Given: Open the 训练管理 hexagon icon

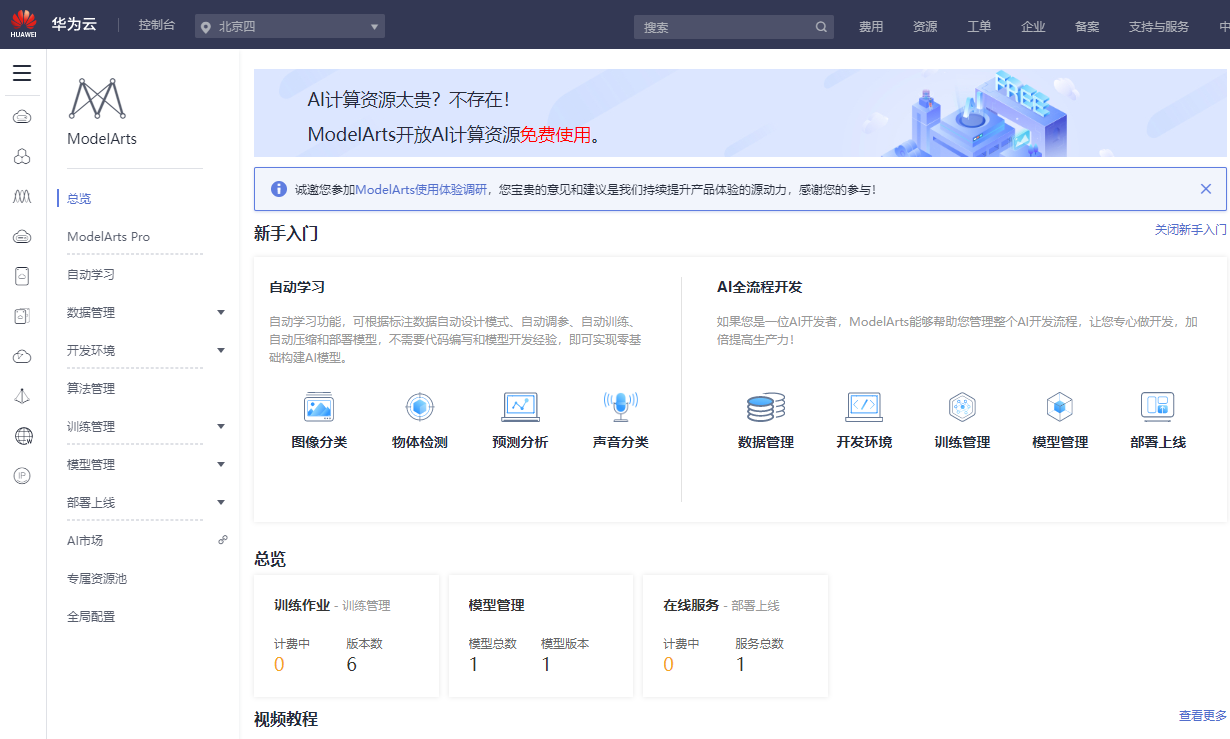Looking at the screenshot, I should [962, 407].
